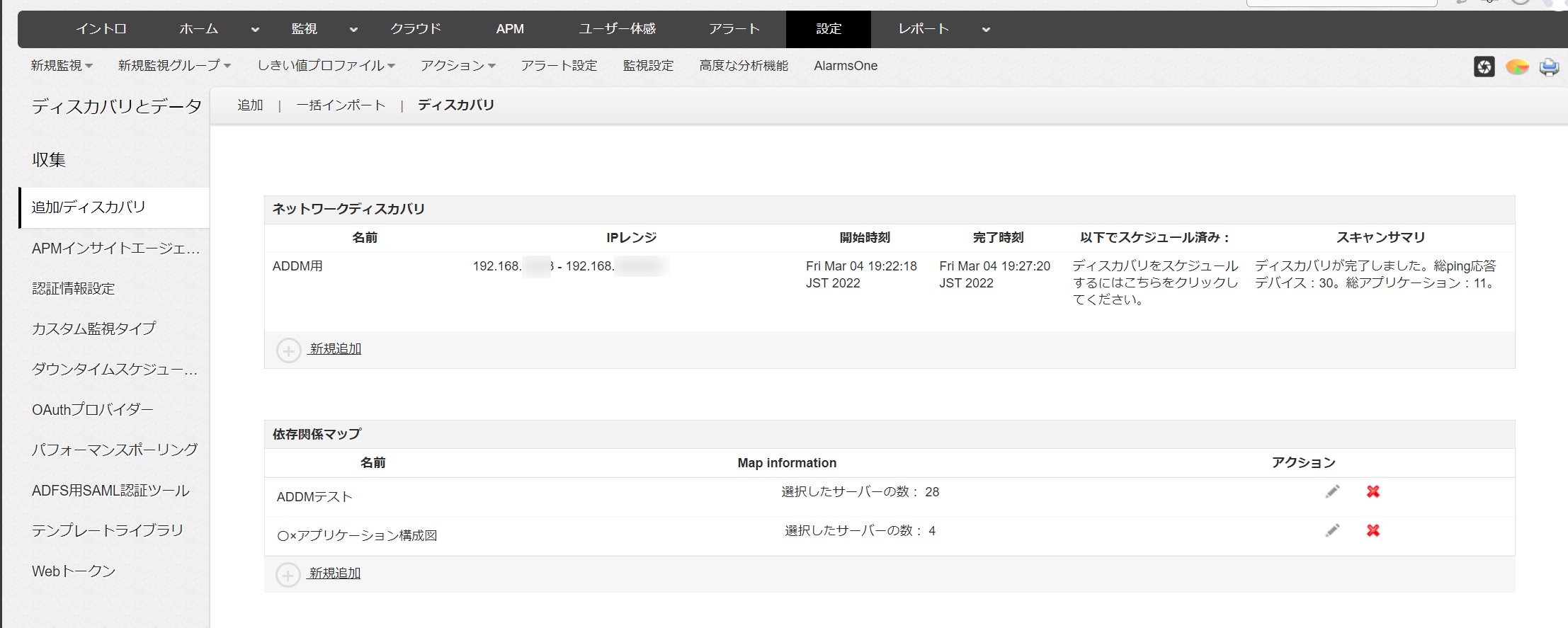Select 認証情報設定 in the sidebar
1568x628 pixels.
coord(74,289)
